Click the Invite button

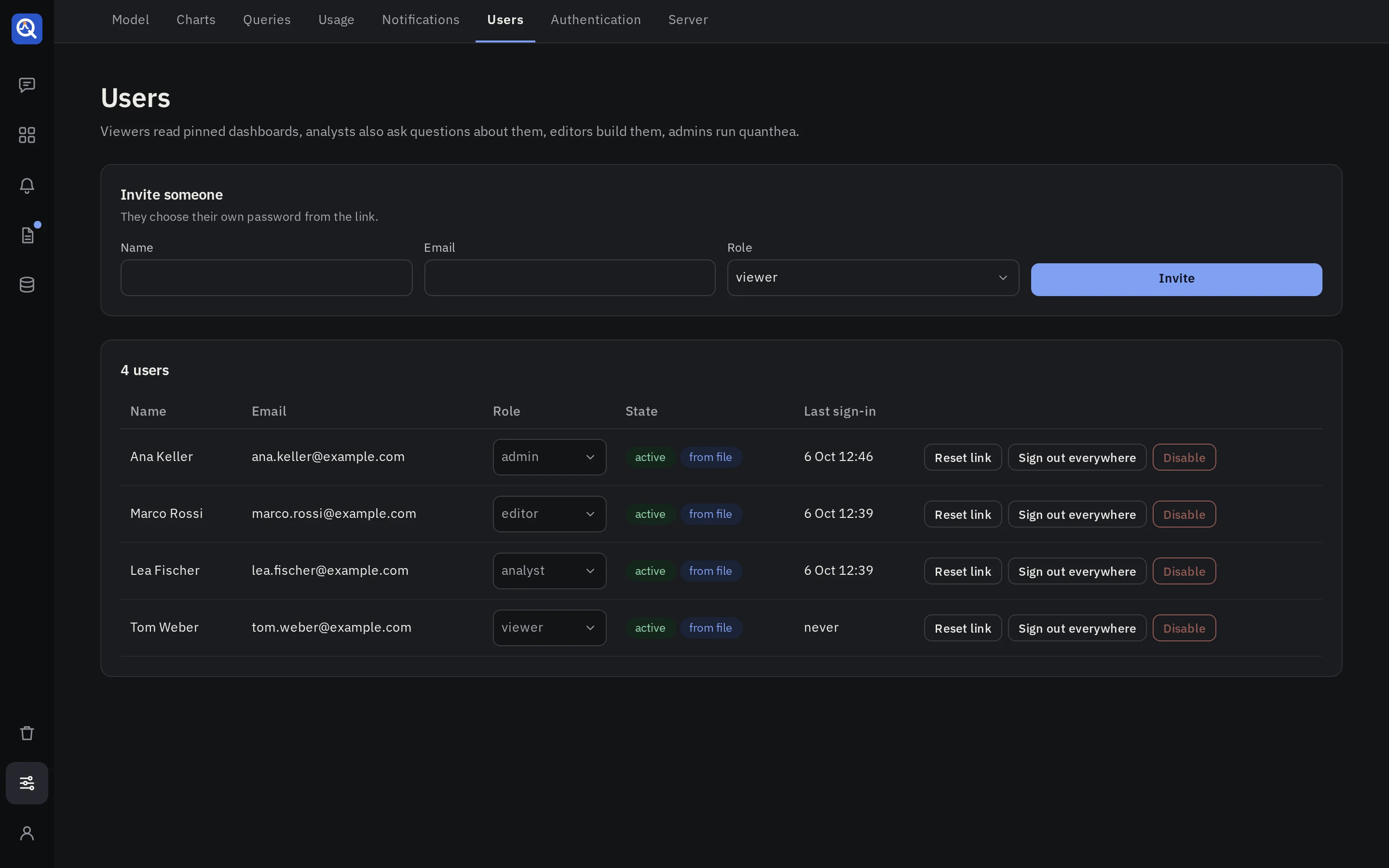(1176, 280)
